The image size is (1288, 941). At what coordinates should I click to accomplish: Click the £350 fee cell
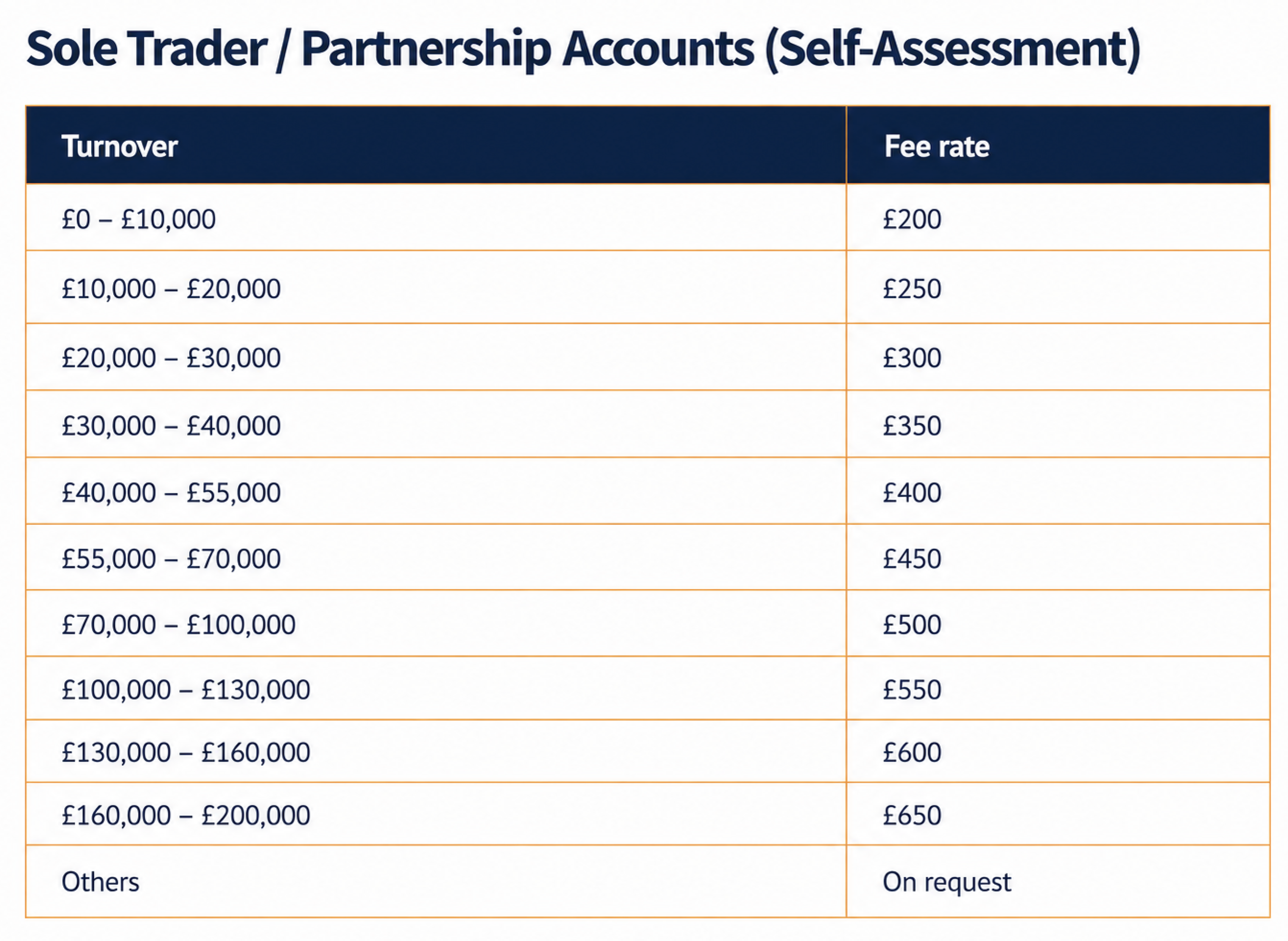pos(1058,424)
